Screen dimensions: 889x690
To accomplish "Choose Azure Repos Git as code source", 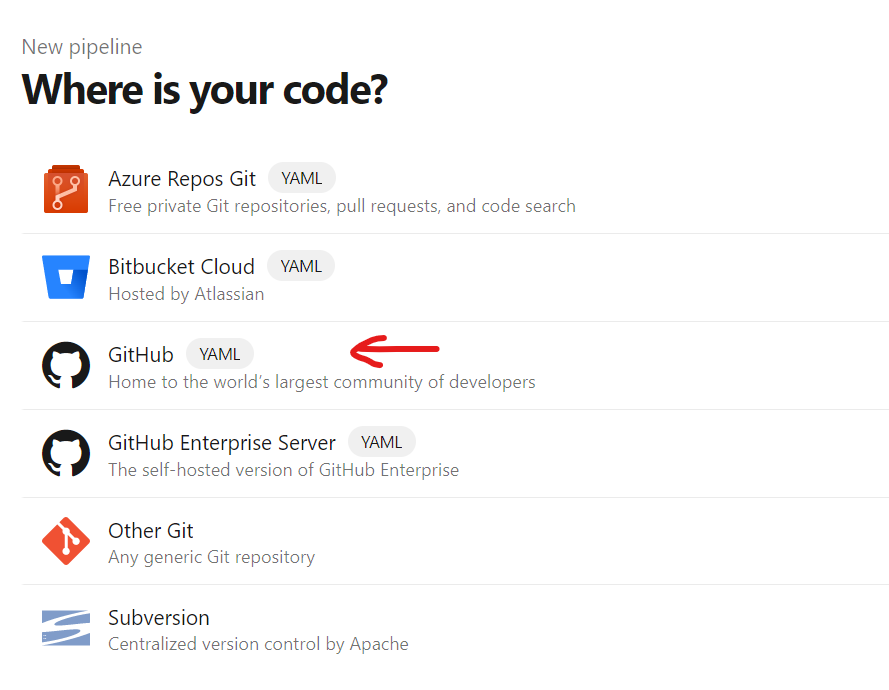I will pyautogui.click(x=182, y=179).
